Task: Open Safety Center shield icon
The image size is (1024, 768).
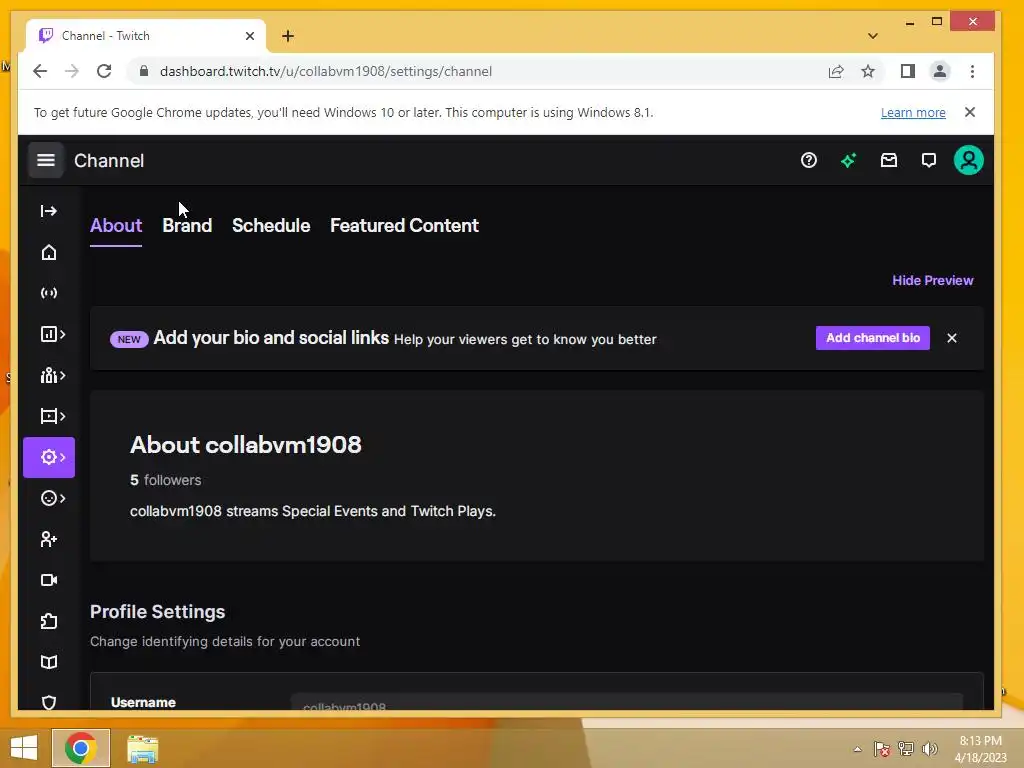Action: pos(49,702)
